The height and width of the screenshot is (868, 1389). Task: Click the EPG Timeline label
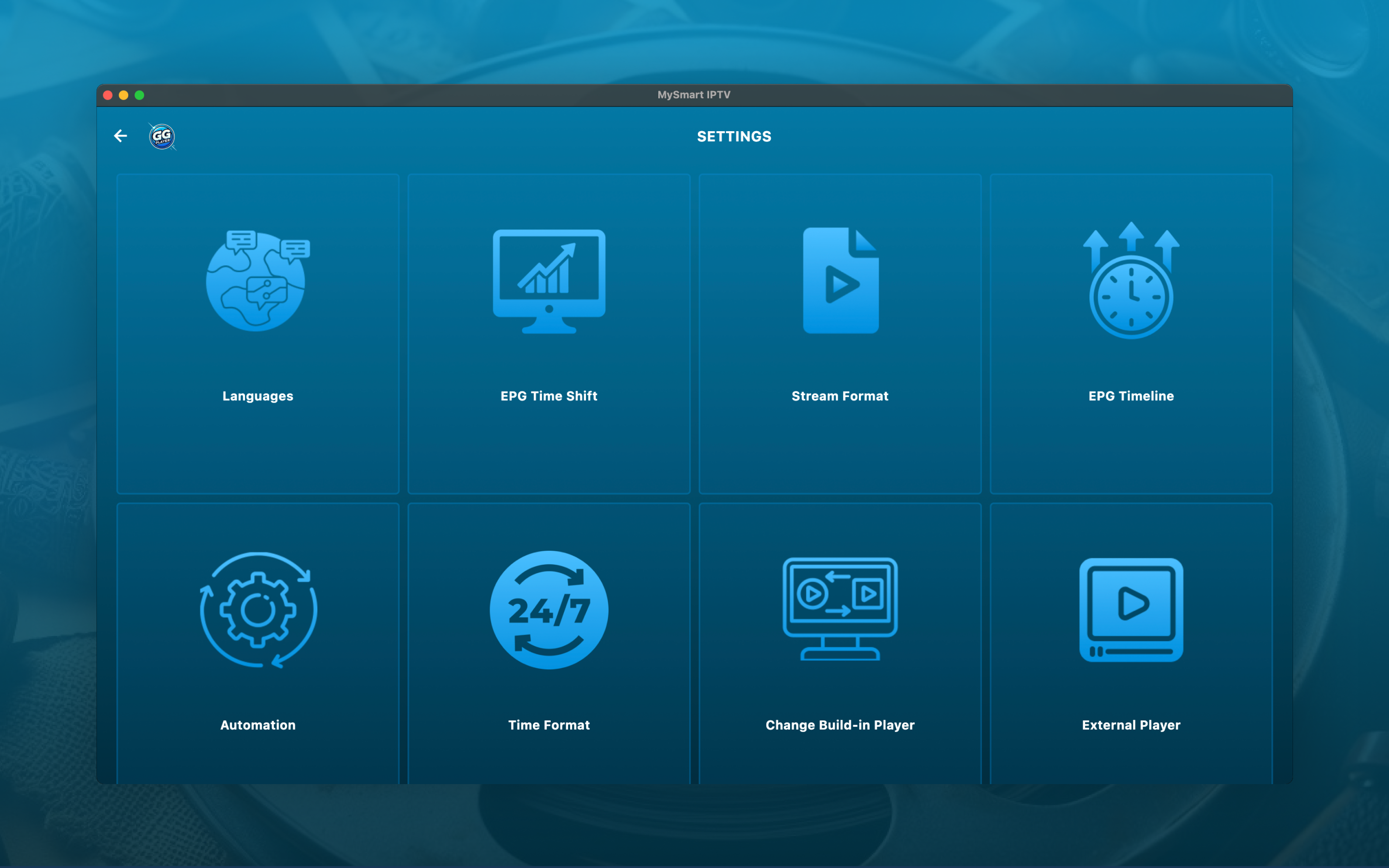(1130, 396)
